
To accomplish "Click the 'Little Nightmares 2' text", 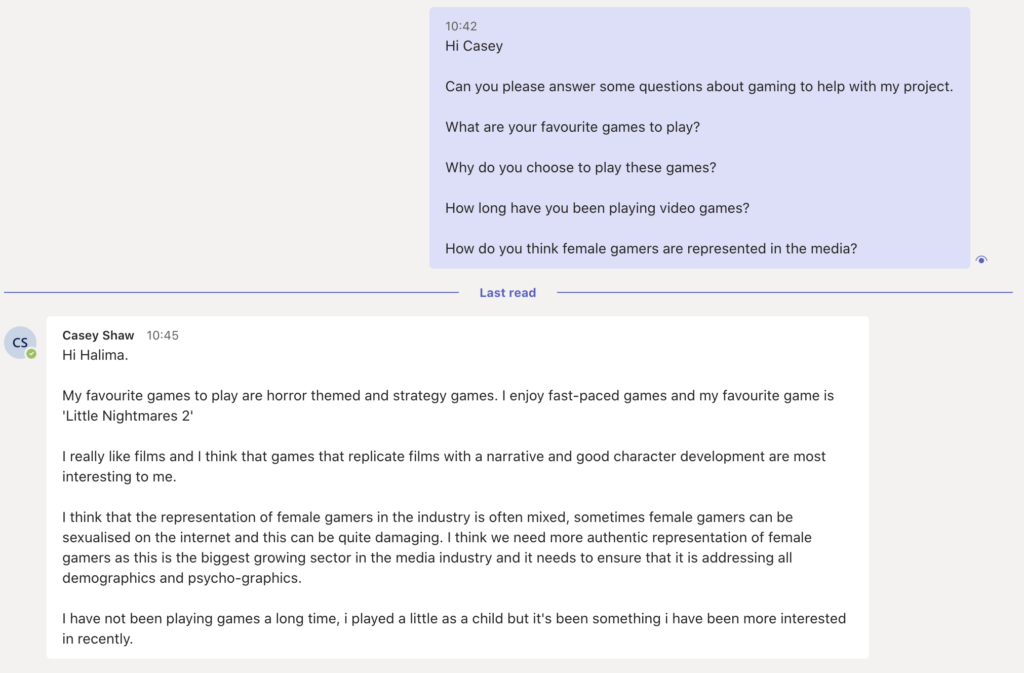I will tap(128, 416).
